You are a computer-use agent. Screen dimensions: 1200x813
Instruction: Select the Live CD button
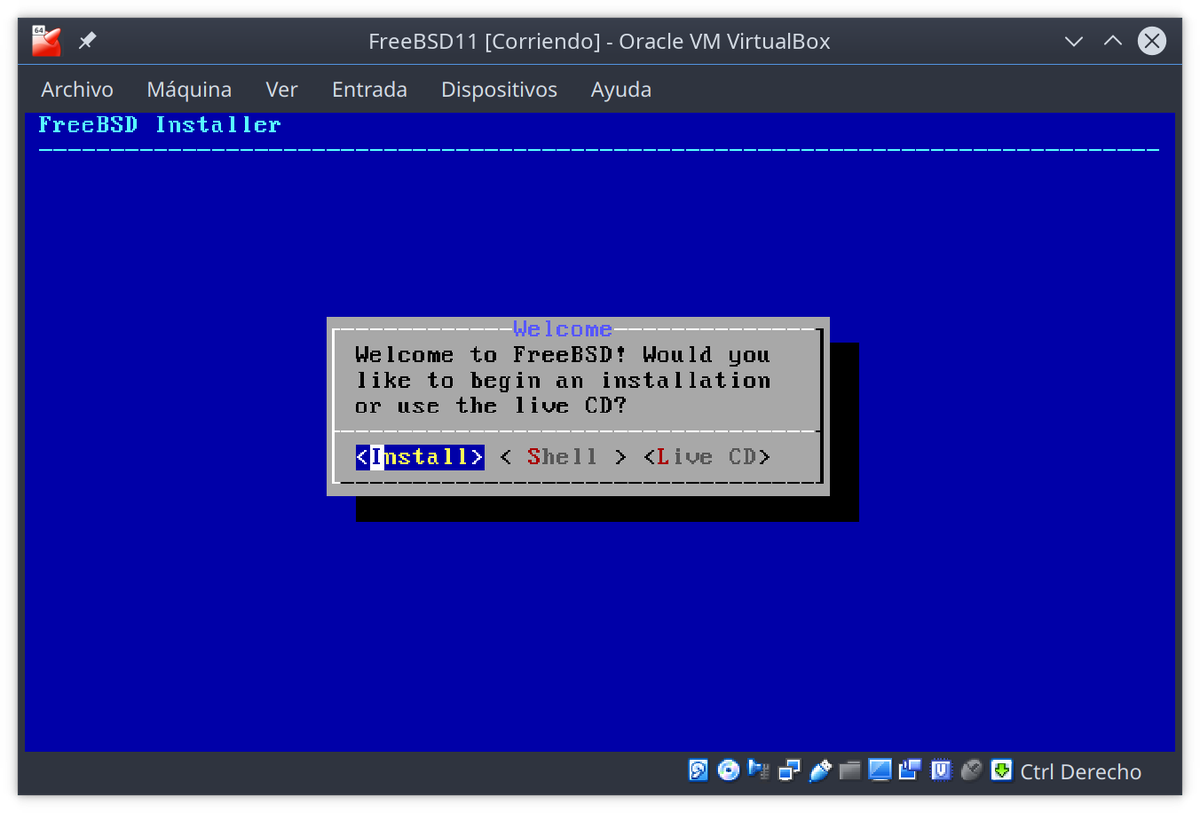[x=707, y=457]
